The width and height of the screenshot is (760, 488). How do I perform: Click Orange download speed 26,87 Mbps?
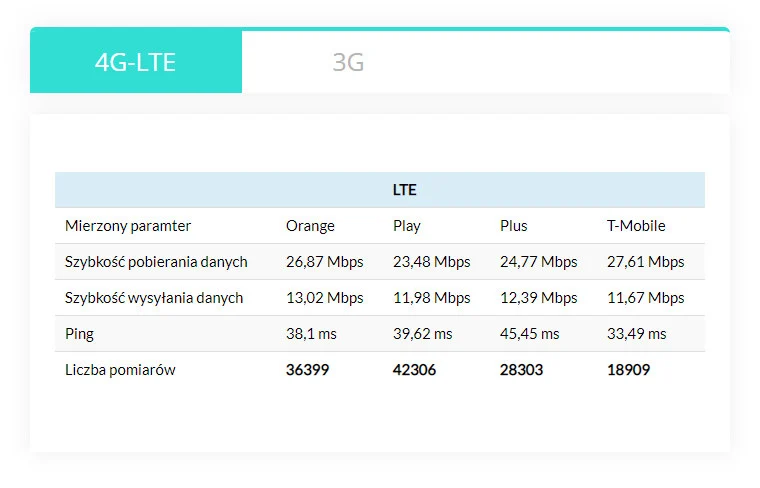(x=325, y=262)
